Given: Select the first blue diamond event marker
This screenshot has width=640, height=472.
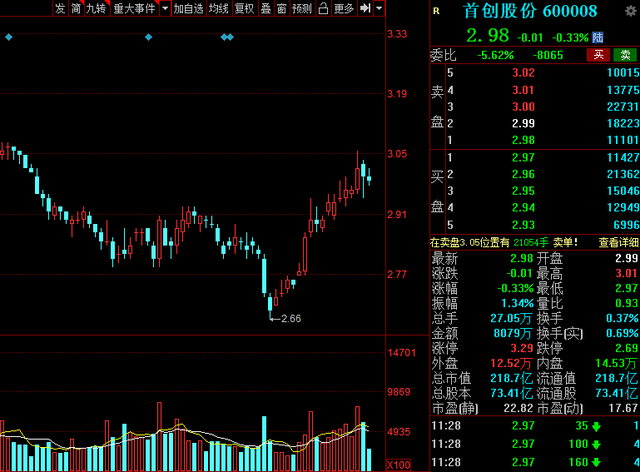Looking at the screenshot, I should [9, 37].
